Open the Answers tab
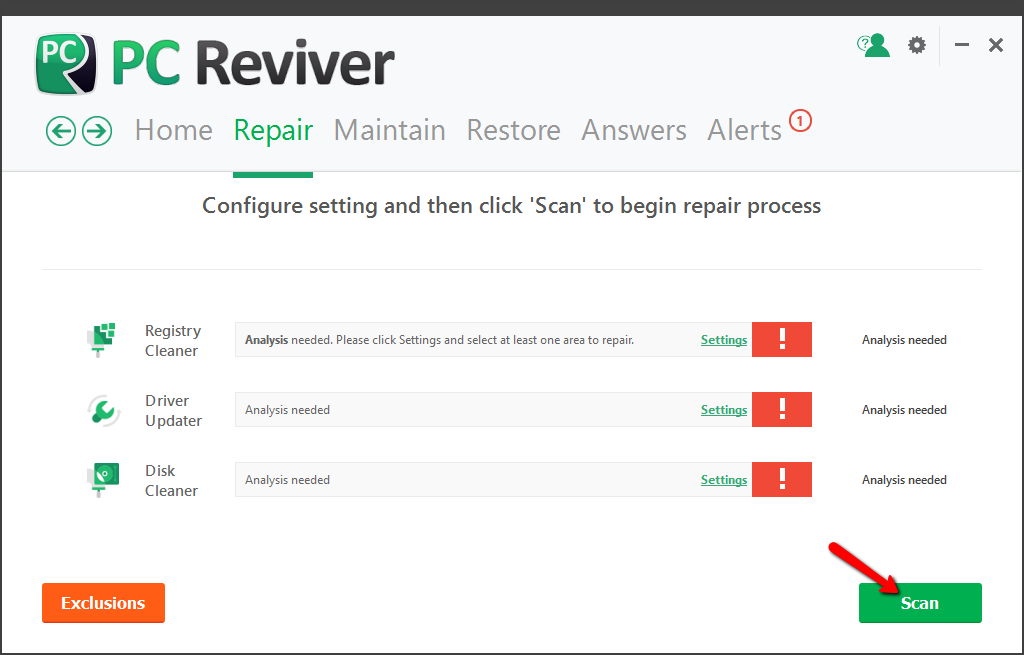 [634, 130]
